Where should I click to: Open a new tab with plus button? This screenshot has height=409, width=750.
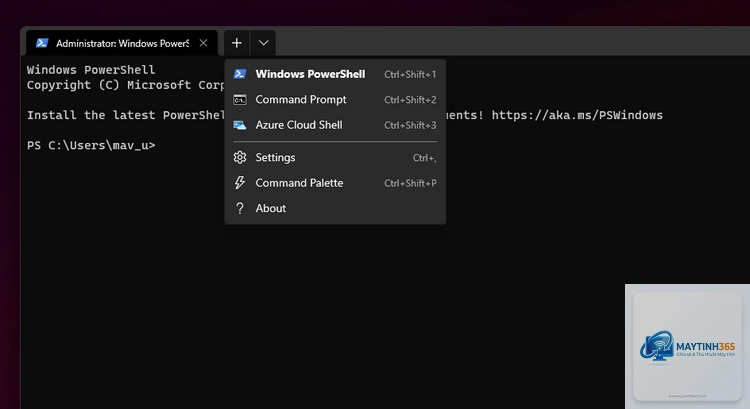(x=237, y=43)
